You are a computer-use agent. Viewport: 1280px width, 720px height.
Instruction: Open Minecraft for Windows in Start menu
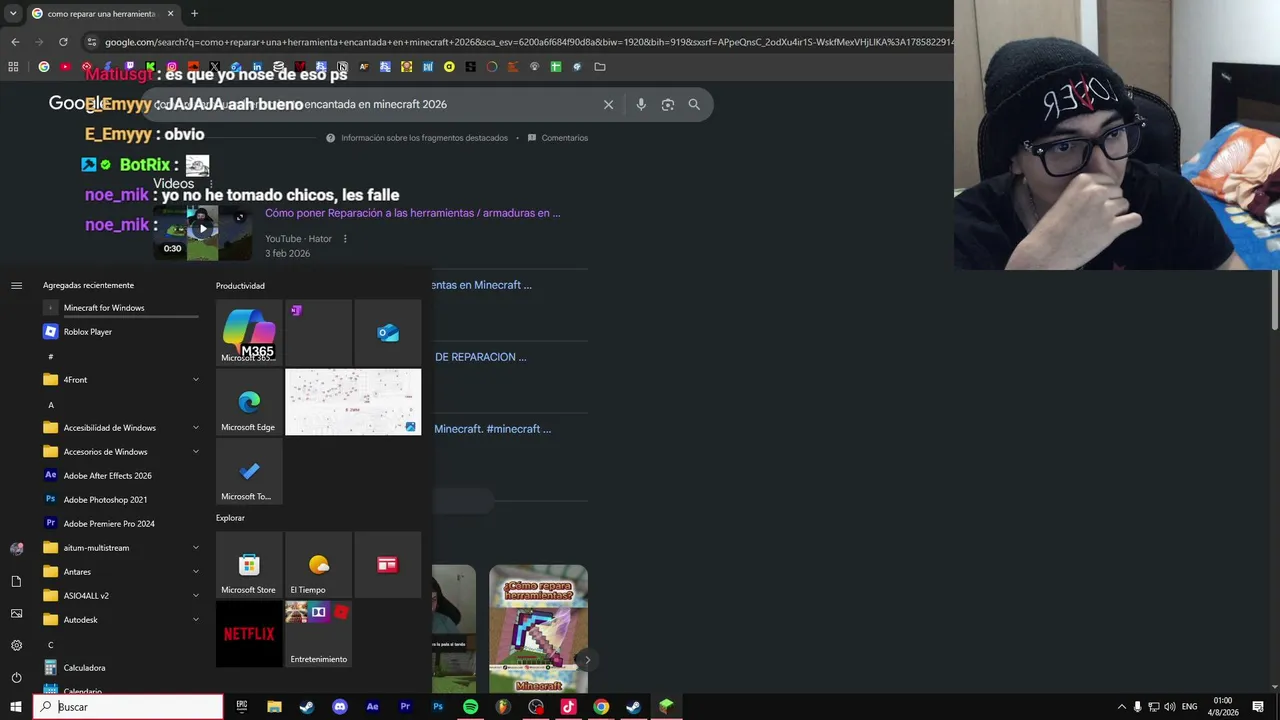(x=120, y=308)
